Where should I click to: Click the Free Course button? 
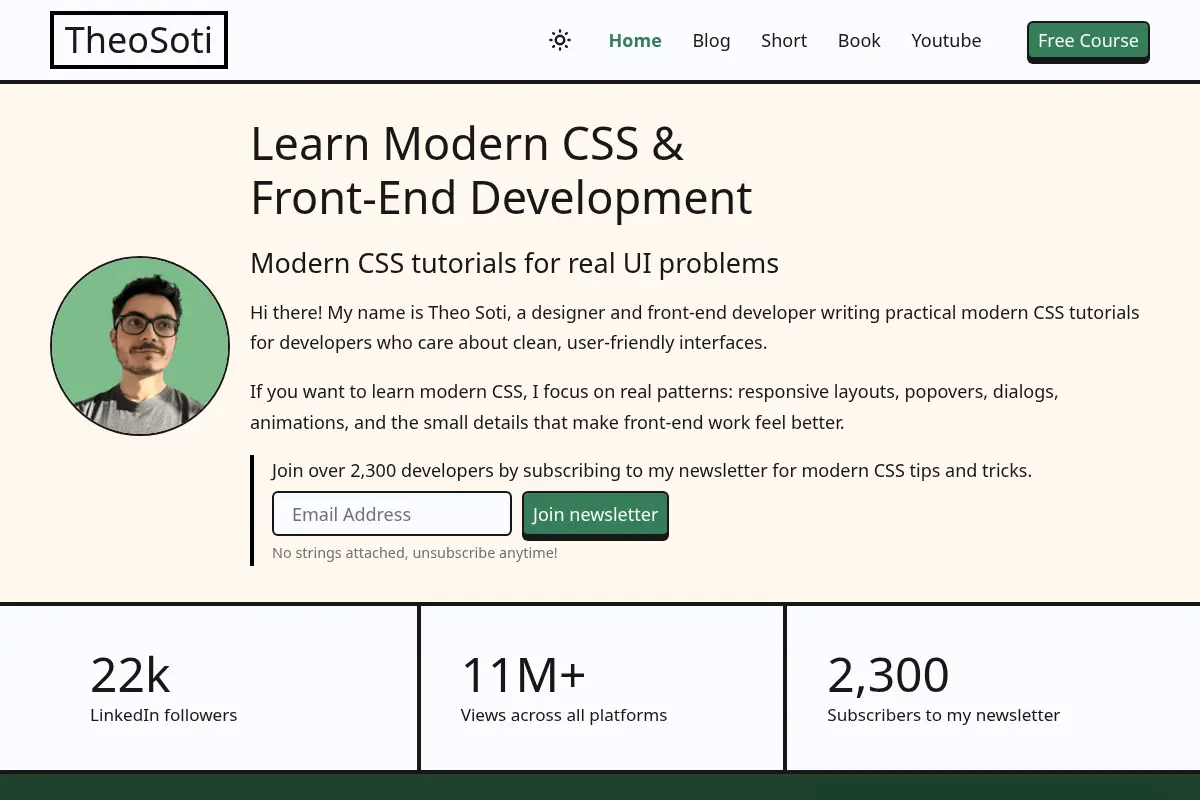click(1088, 41)
